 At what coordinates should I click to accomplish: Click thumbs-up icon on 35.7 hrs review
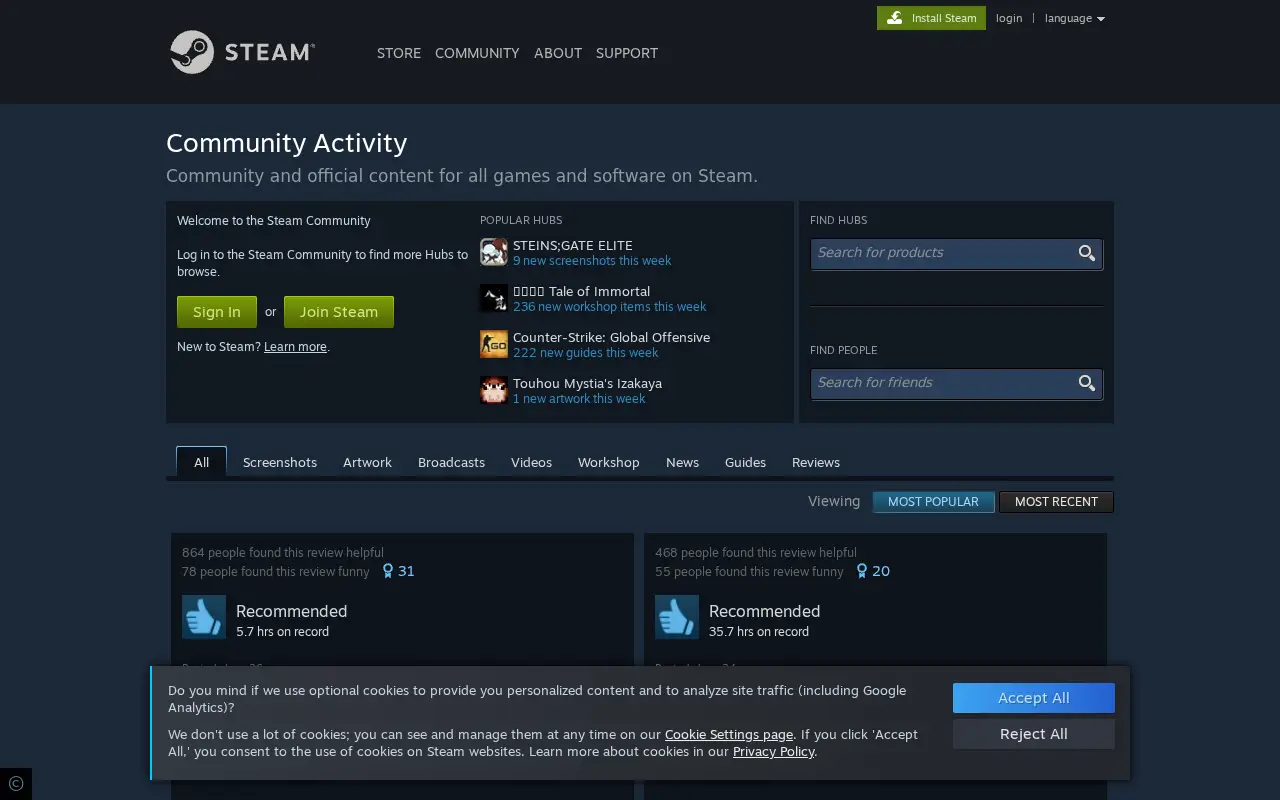coord(677,617)
